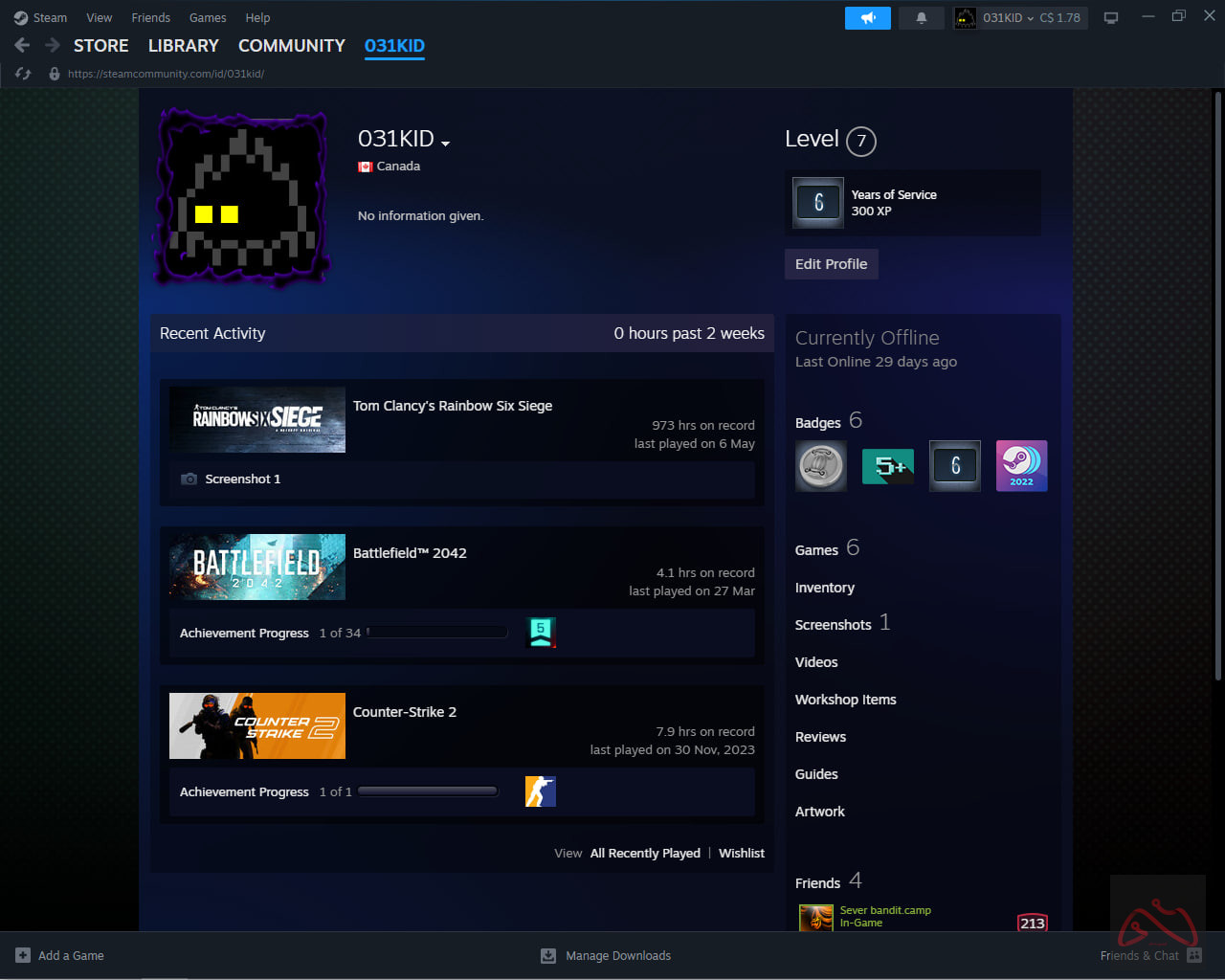Open the Rainbow Six Siege game thumbnail

point(257,419)
